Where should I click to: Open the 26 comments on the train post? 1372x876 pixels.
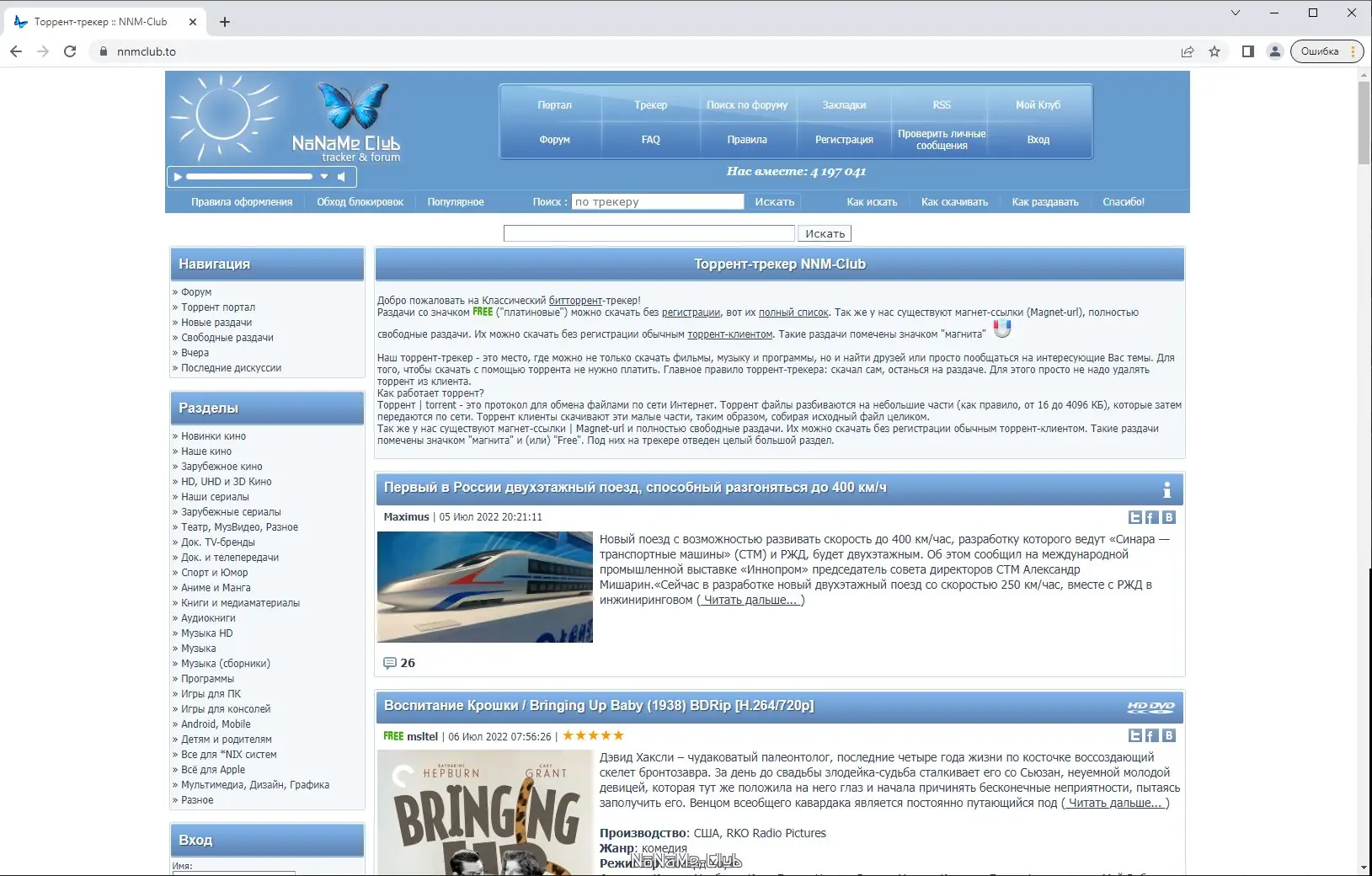[x=399, y=663]
